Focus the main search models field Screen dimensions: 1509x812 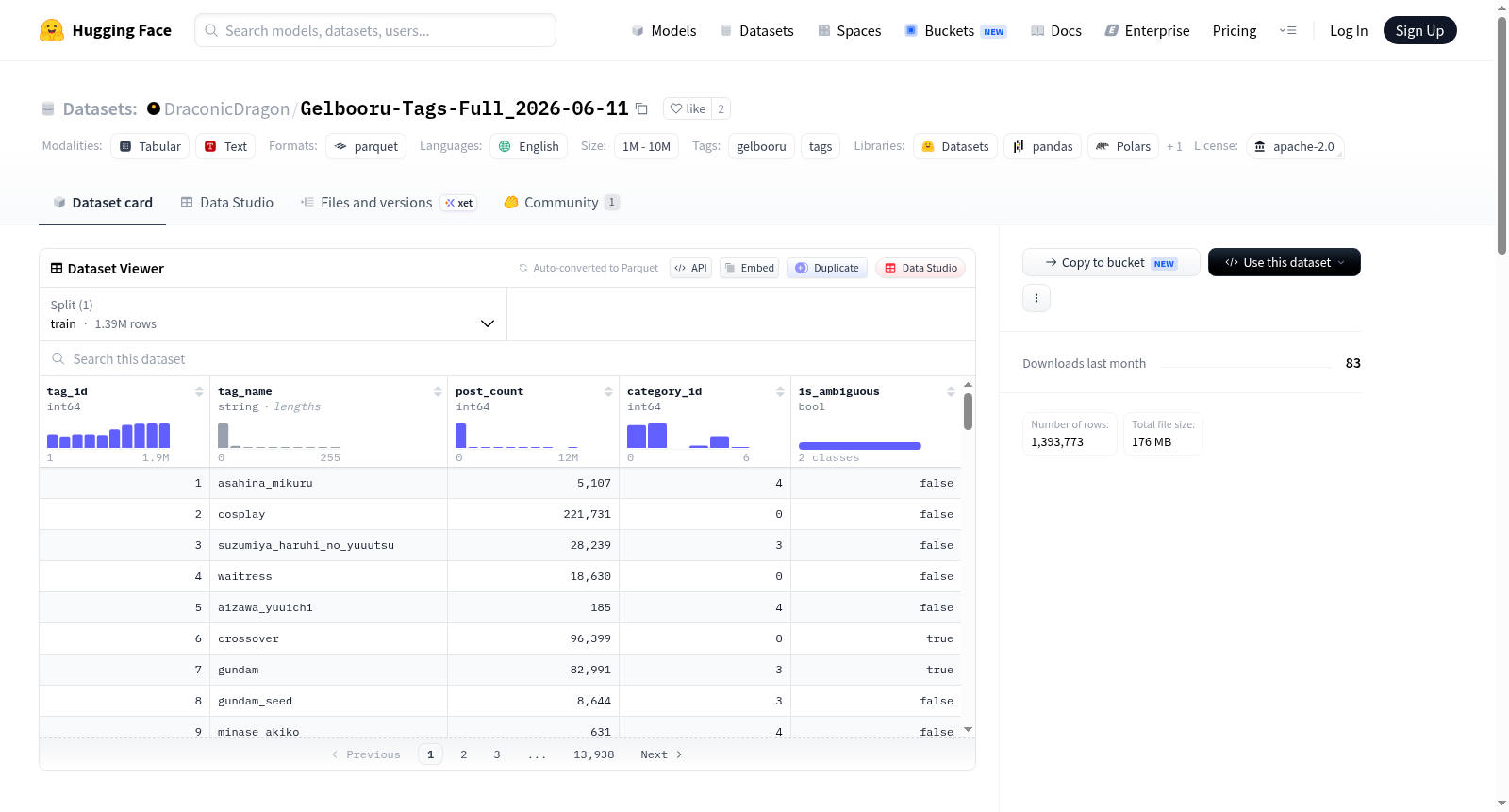pos(375,30)
